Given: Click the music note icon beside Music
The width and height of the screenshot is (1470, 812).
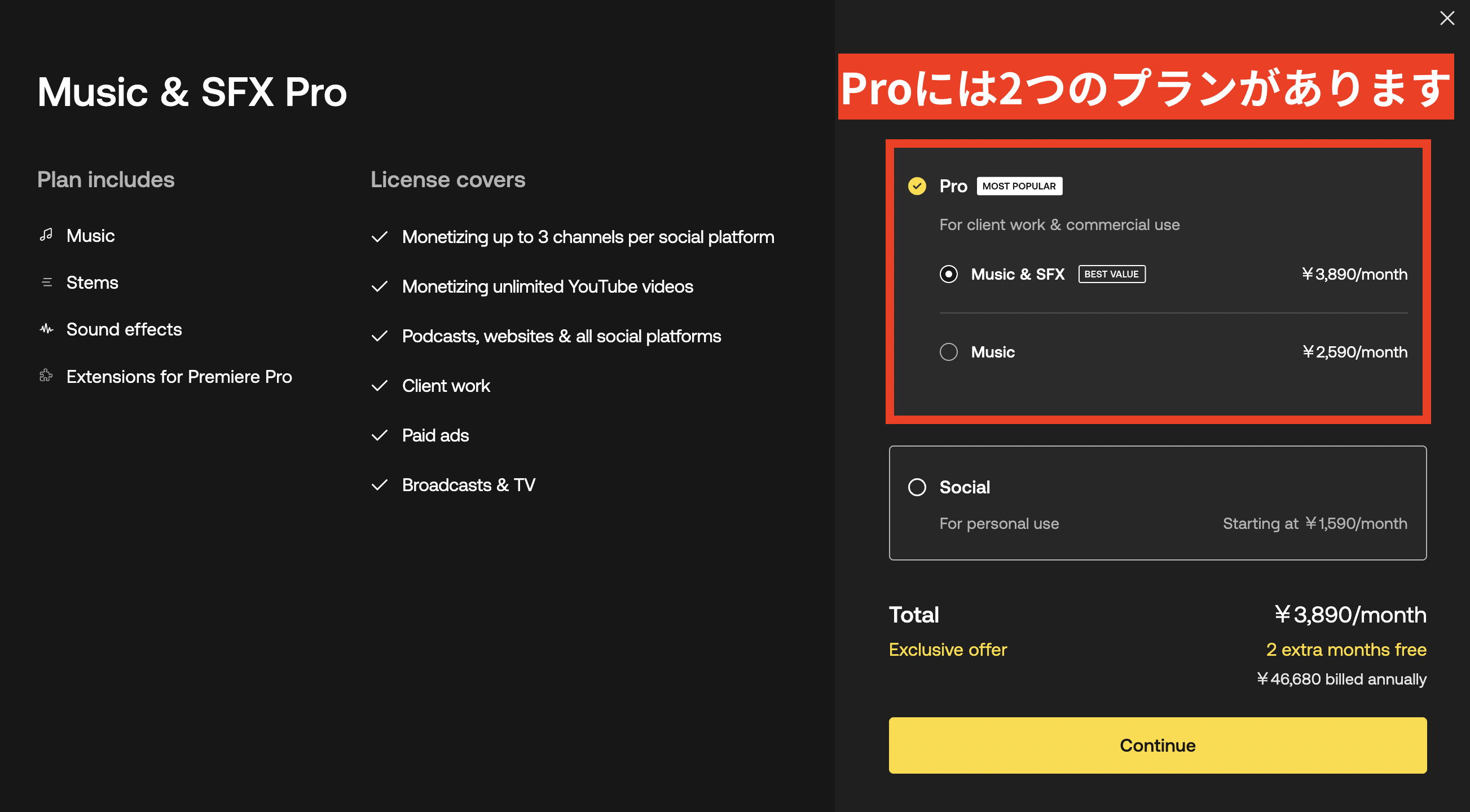Looking at the screenshot, I should (x=46, y=235).
